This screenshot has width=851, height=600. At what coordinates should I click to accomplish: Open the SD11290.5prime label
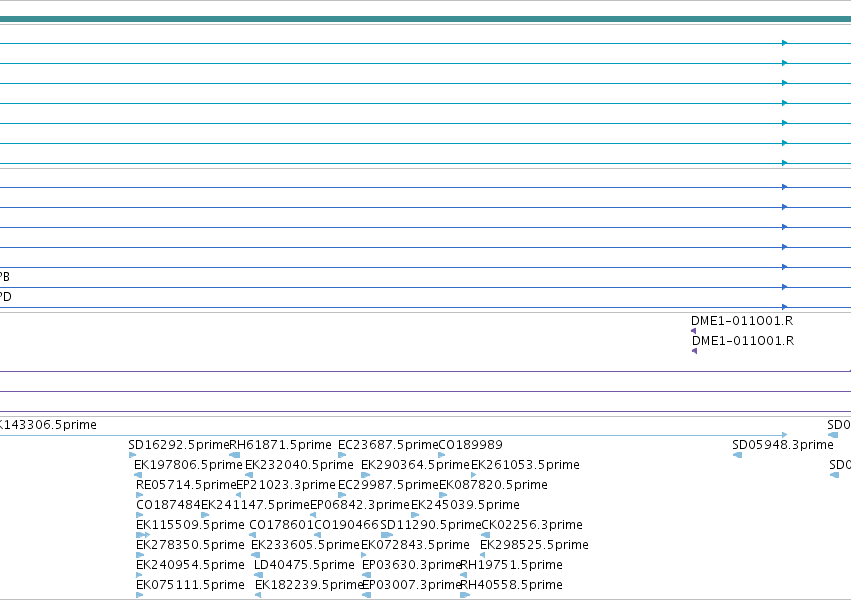tap(431, 525)
